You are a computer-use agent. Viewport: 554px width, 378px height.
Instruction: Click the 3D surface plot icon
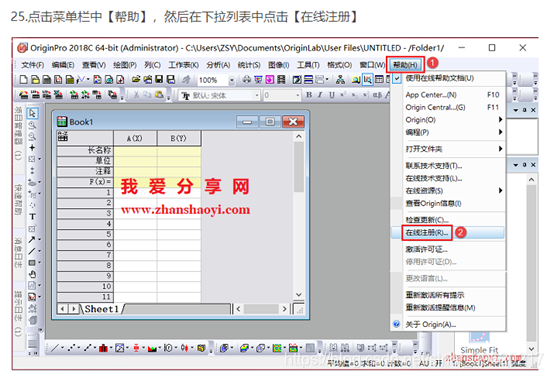[x=244, y=348]
